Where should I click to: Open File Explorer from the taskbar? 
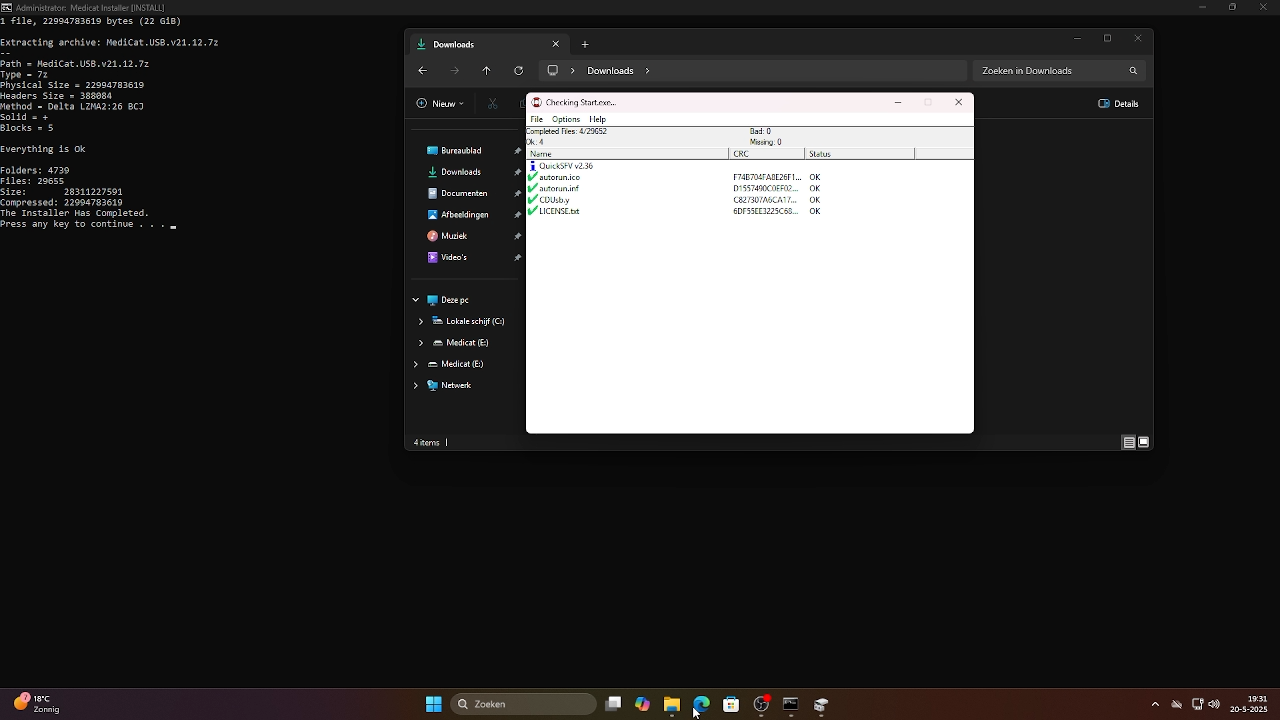(x=672, y=704)
